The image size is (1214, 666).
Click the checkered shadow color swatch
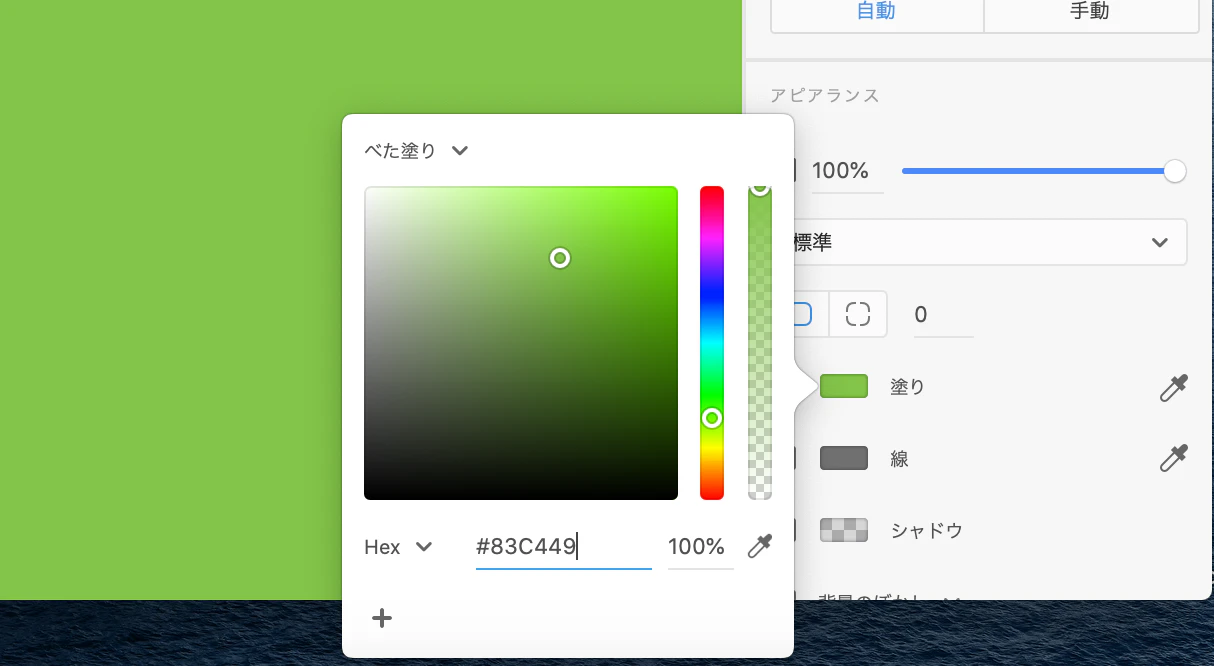click(843, 530)
